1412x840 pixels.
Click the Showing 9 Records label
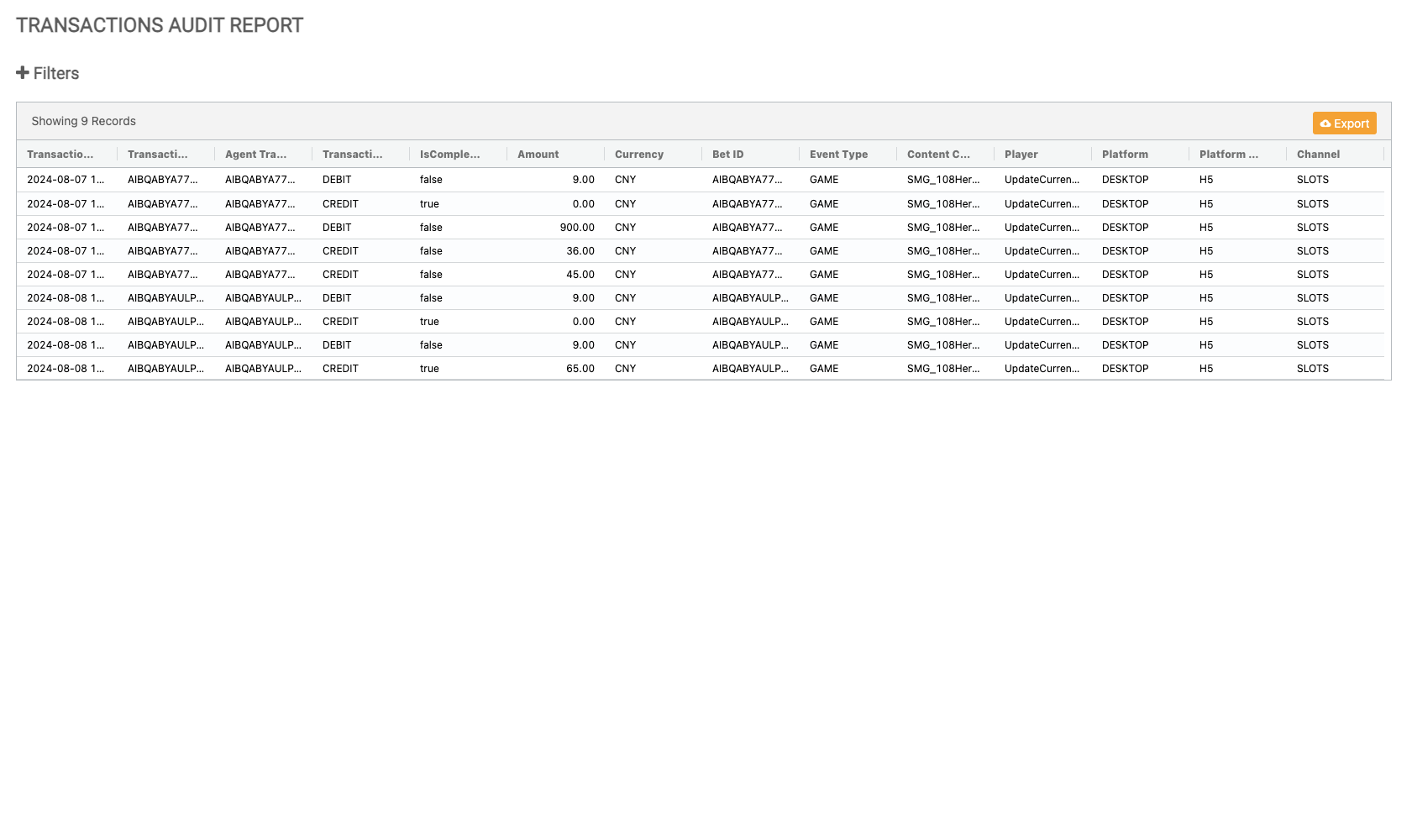pyautogui.click(x=83, y=122)
